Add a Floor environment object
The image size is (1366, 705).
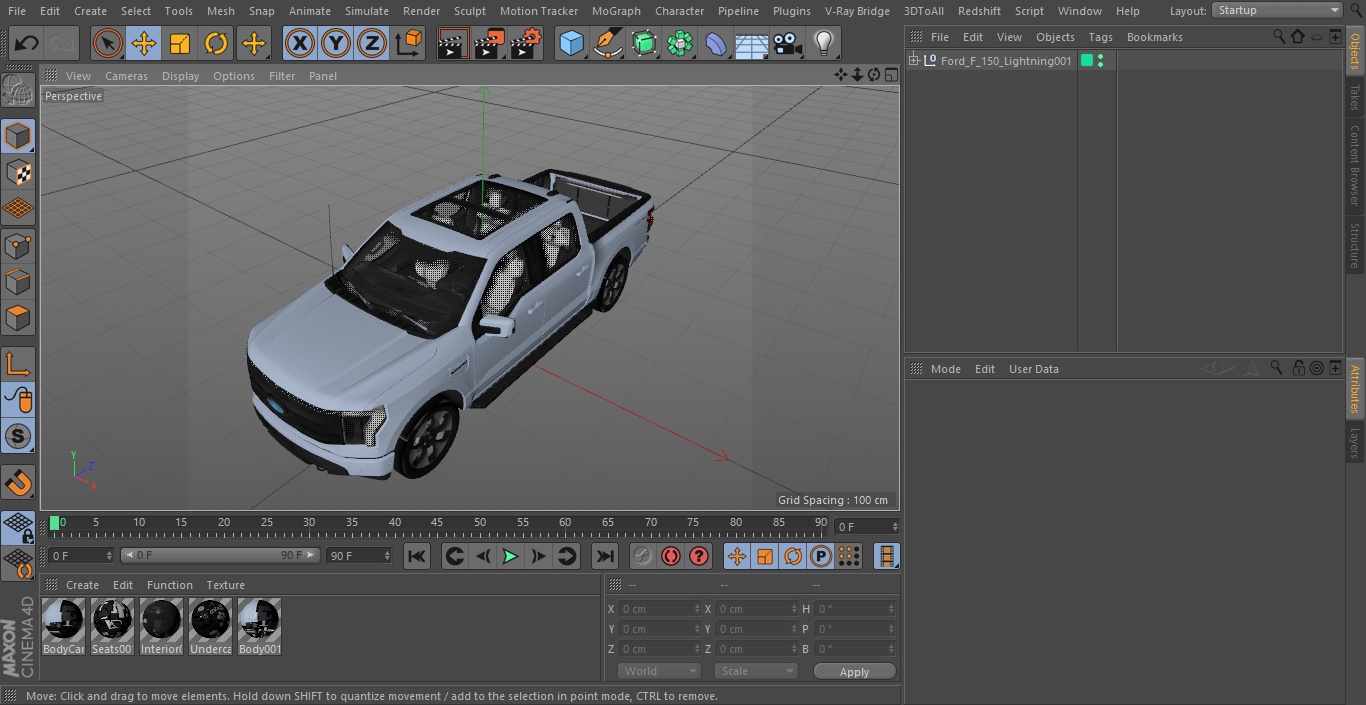coord(752,43)
